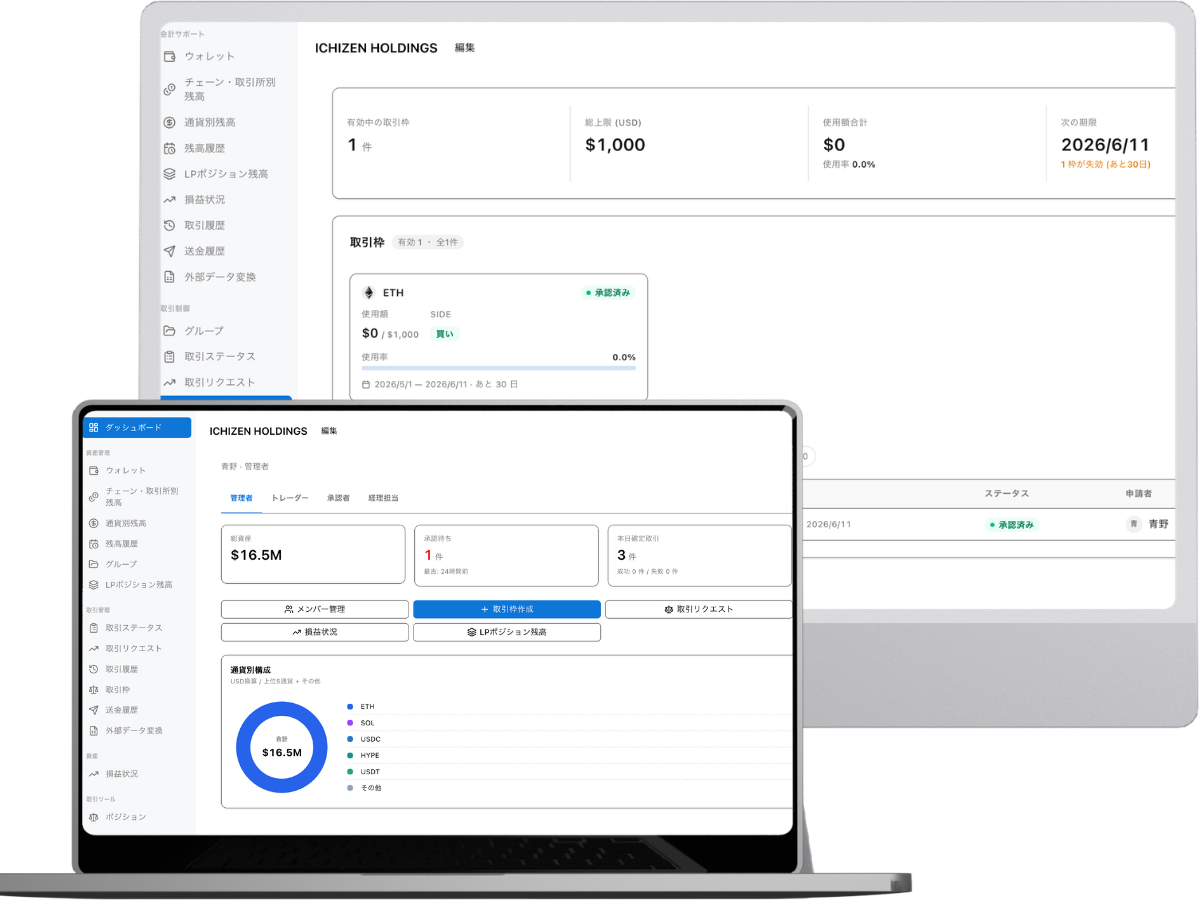Click ステータス column header in monitor table
1200x900 pixels.
(x=1006, y=493)
